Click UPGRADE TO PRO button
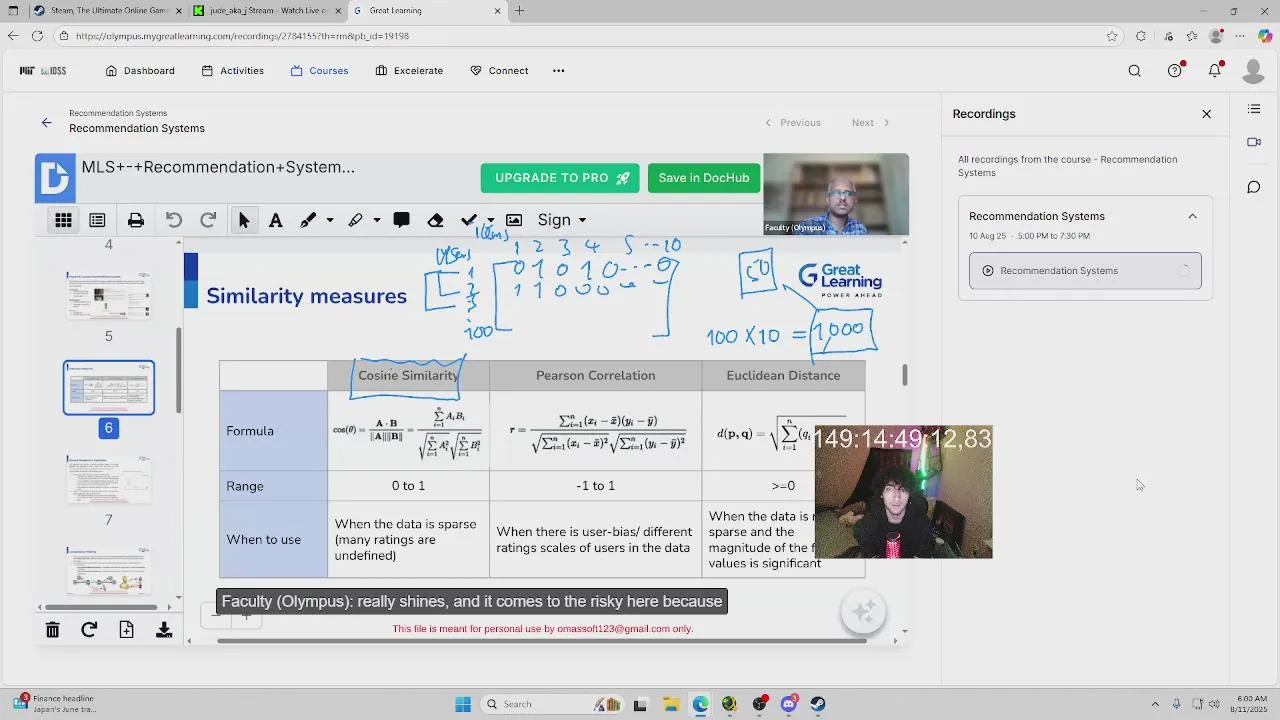This screenshot has height=720, width=1280. tap(561, 178)
